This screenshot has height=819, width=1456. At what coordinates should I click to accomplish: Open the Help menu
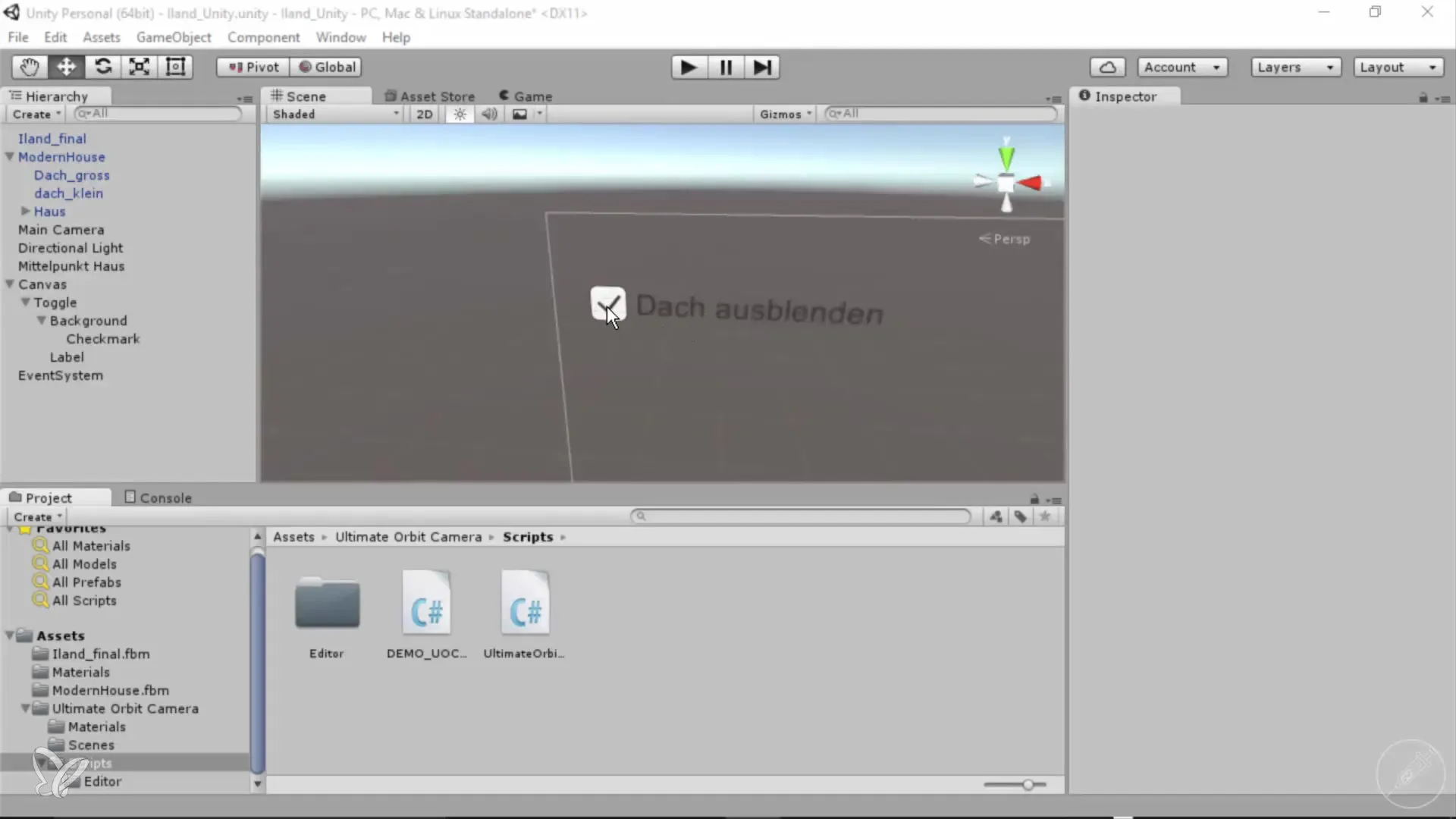(x=396, y=37)
